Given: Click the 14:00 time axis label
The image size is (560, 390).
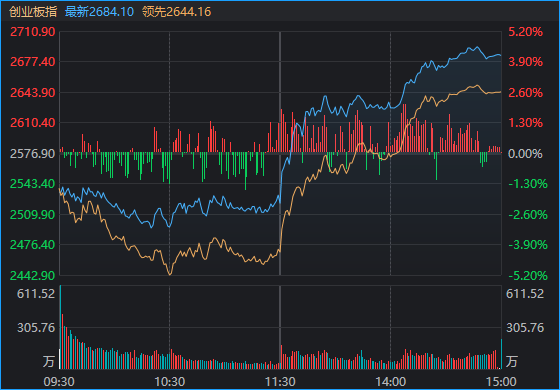Looking at the screenshot, I should pos(390,382).
